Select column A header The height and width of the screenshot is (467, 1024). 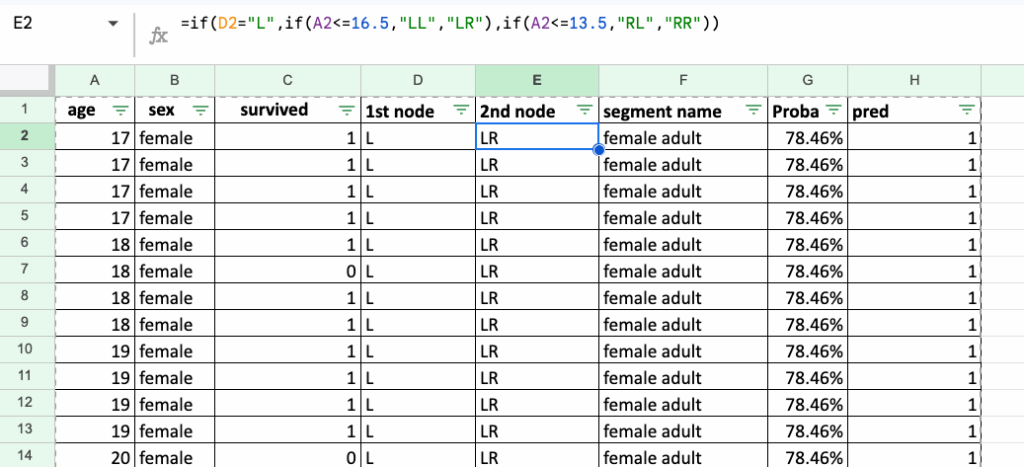(95, 80)
